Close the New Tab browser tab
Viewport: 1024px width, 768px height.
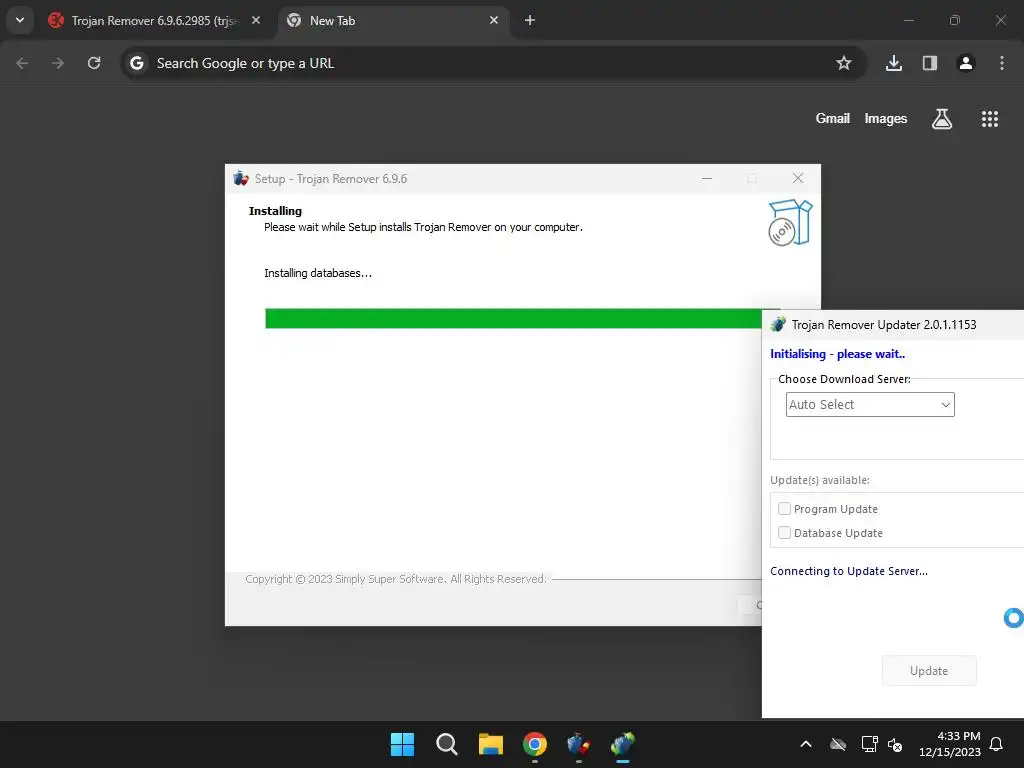494,20
